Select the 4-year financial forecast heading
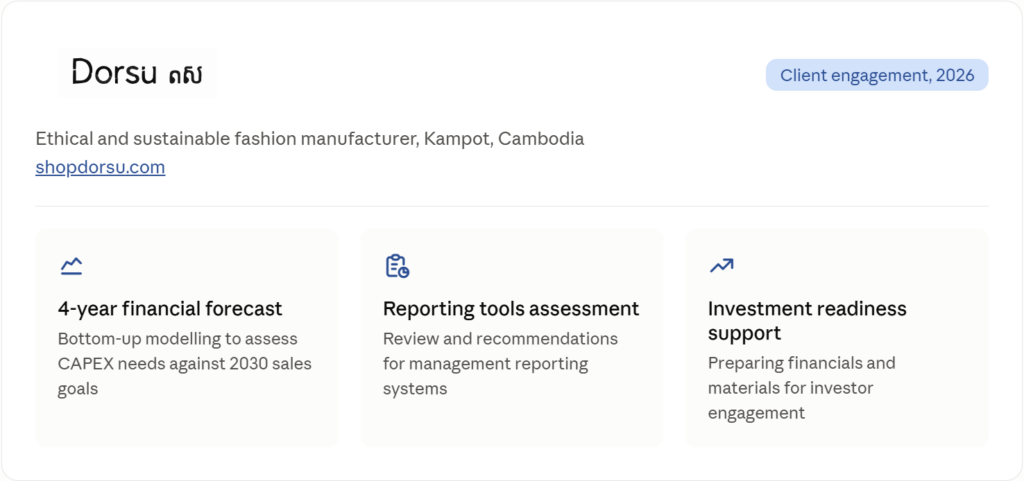The image size is (1024, 481). [170, 308]
